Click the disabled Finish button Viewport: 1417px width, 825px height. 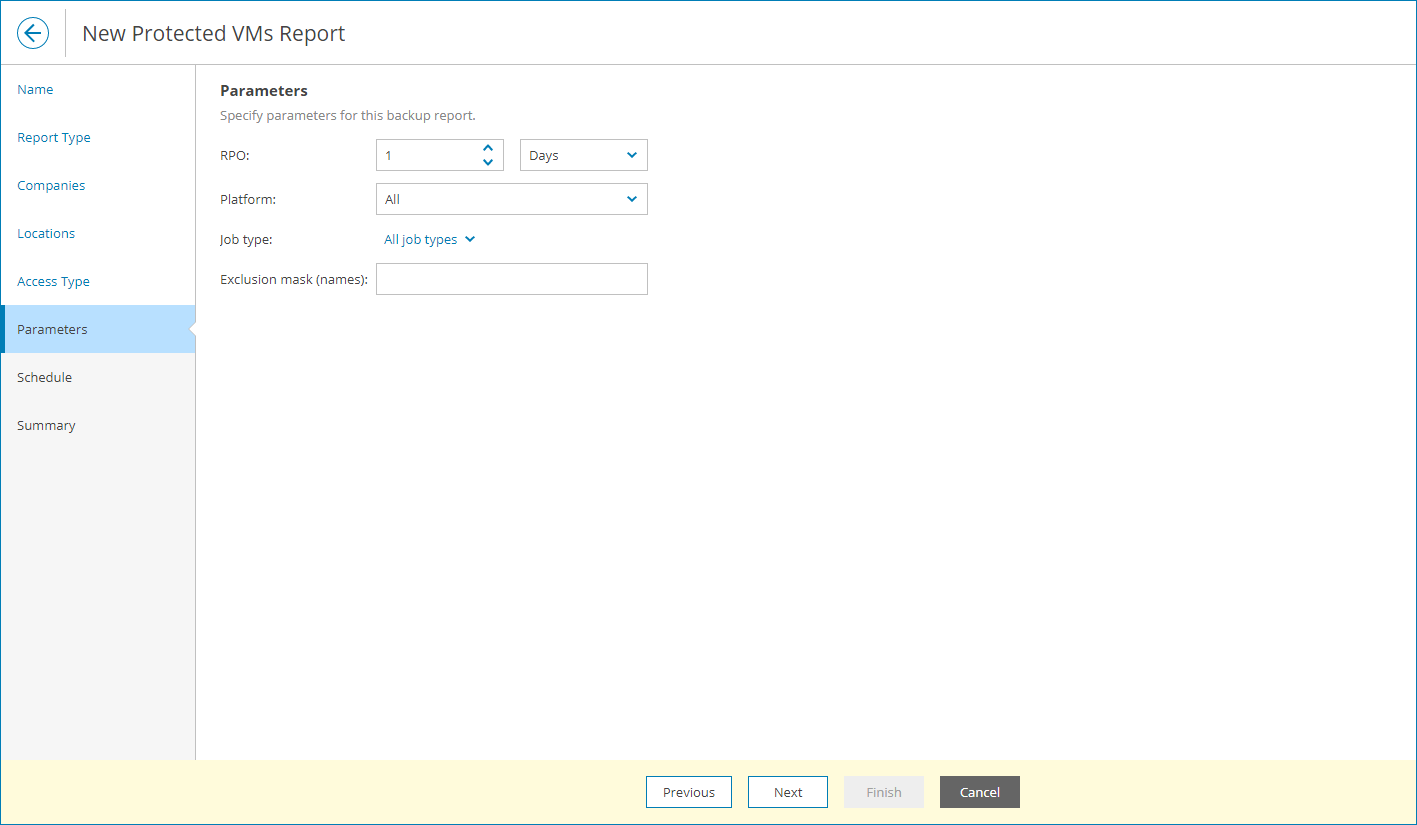[x=883, y=791]
